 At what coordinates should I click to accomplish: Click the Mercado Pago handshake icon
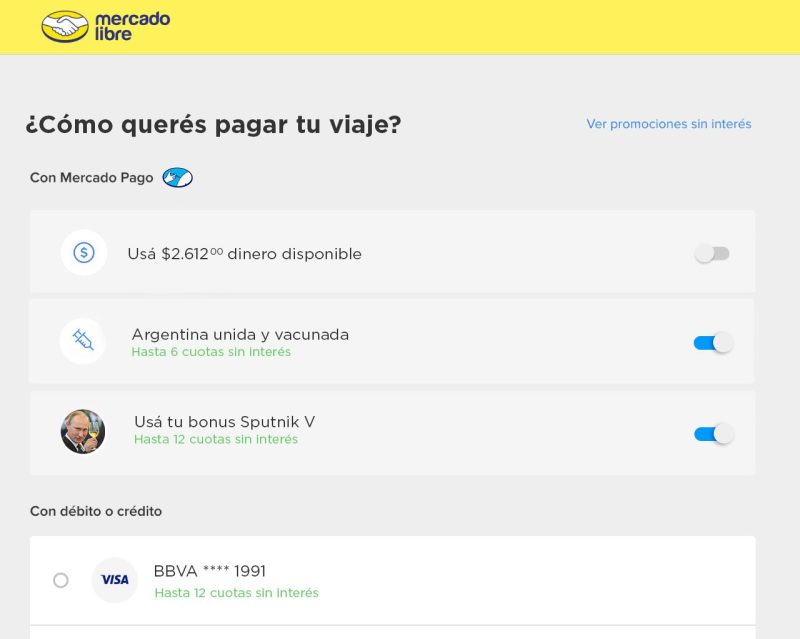pos(178,178)
